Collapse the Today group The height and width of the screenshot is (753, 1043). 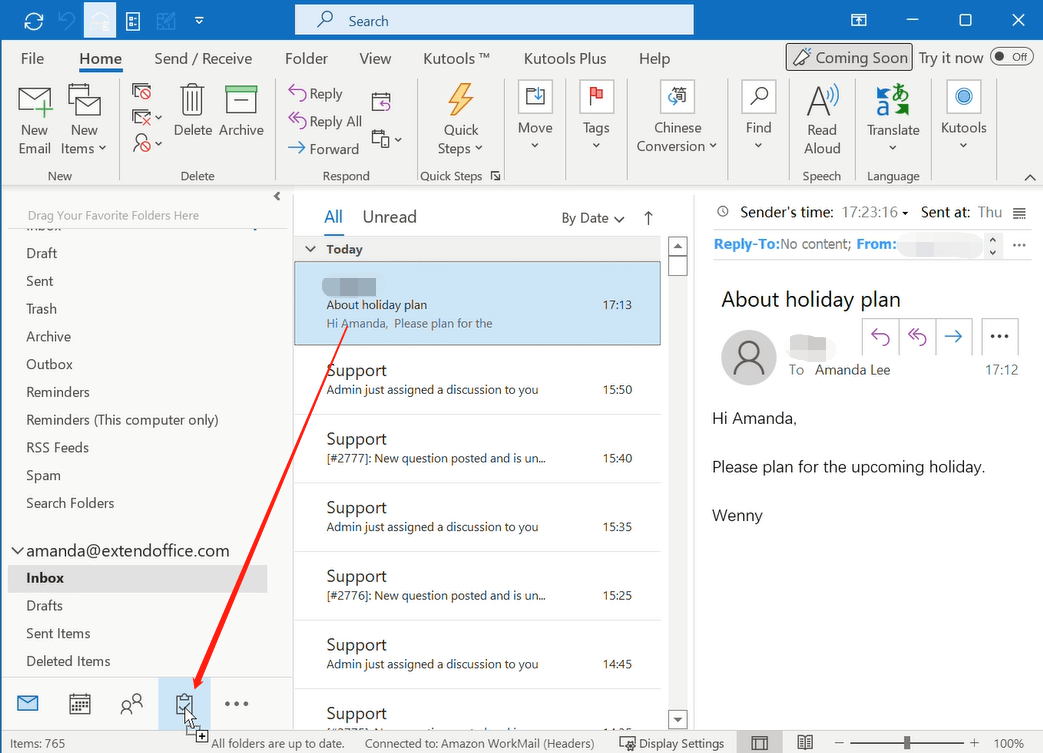[x=311, y=249]
